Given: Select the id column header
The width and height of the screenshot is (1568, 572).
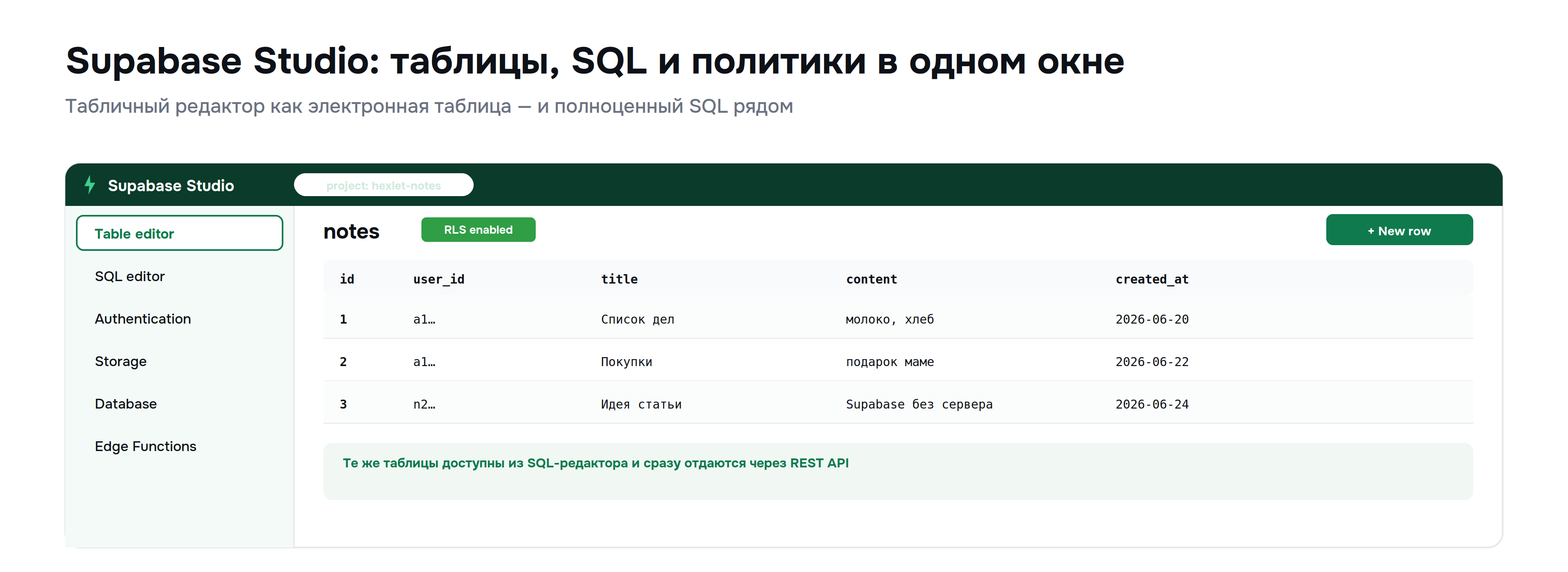Looking at the screenshot, I should (347, 279).
